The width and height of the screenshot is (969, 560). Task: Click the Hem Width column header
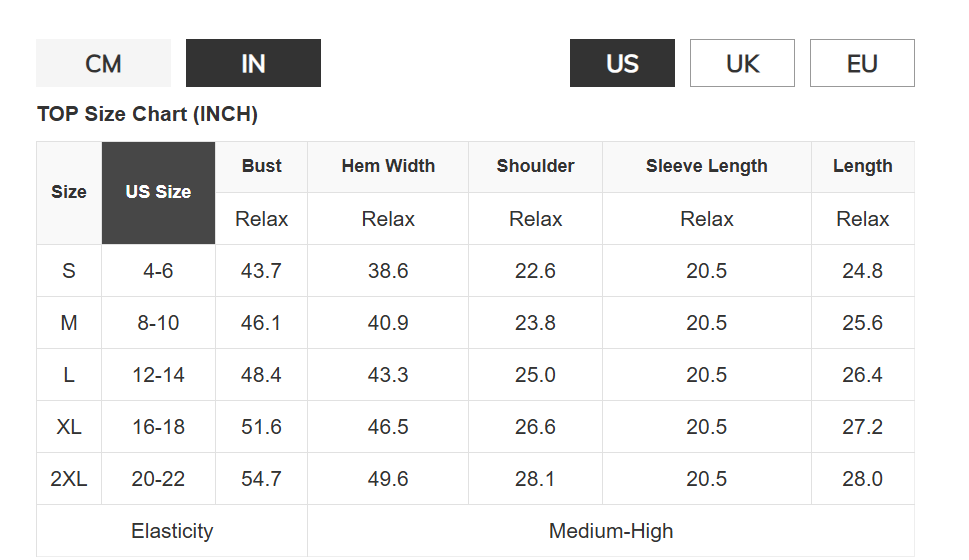point(388,166)
